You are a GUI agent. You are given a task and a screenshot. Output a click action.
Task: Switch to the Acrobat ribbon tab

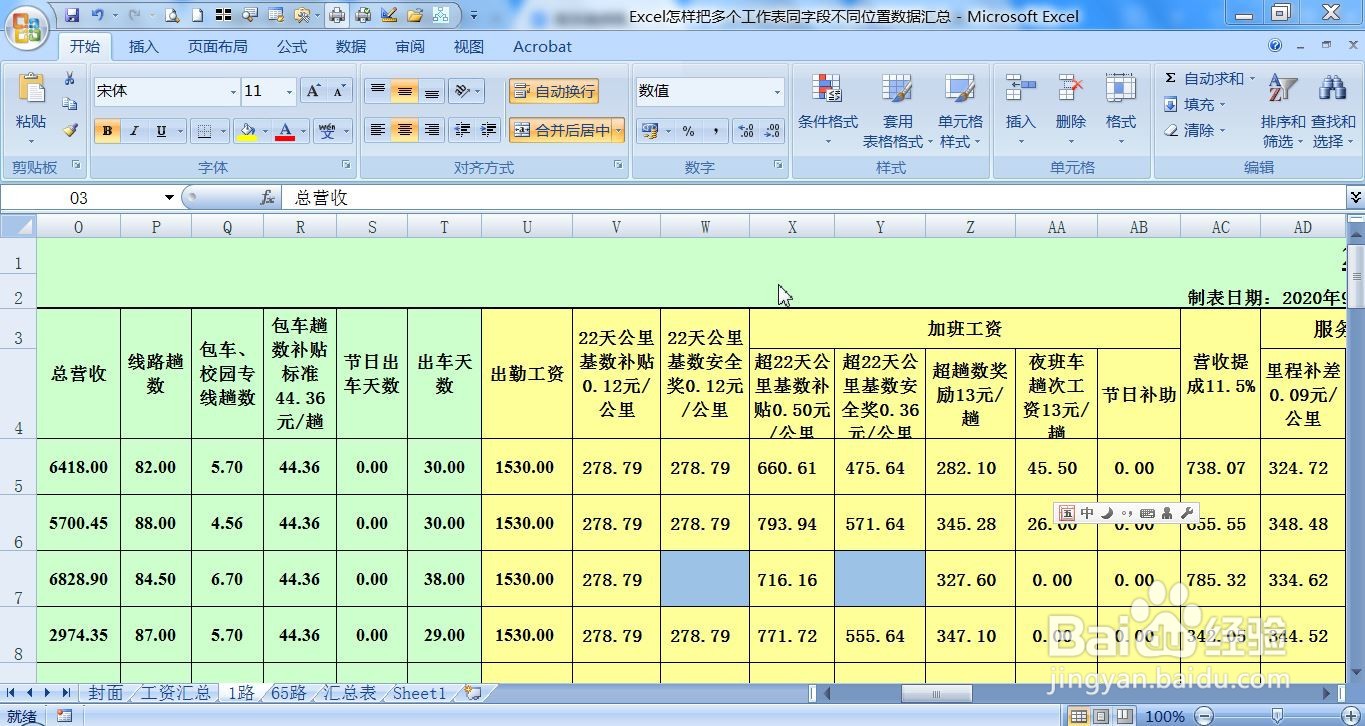coord(542,46)
